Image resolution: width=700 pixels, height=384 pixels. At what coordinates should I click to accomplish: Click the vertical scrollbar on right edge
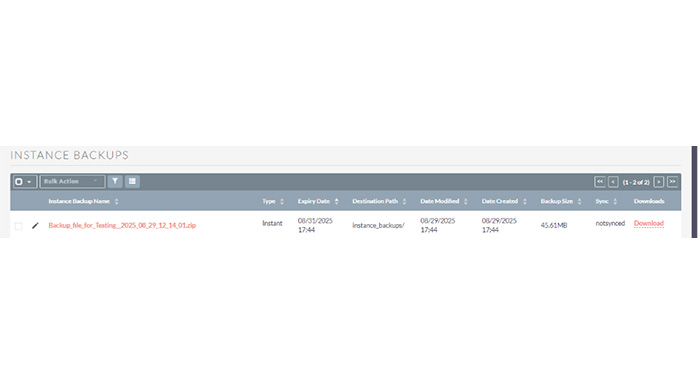tap(694, 192)
